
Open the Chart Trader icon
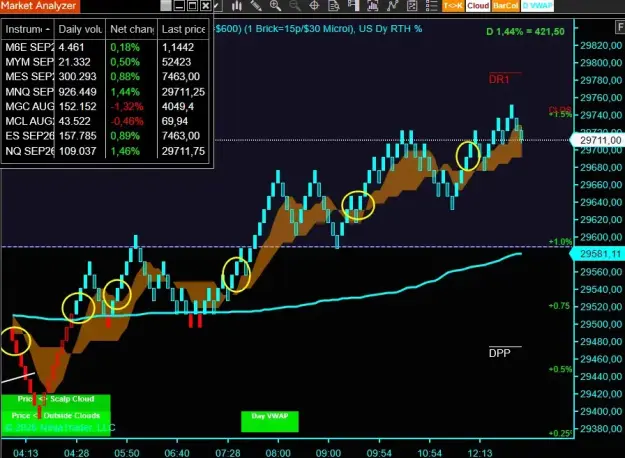(x=353, y=6)
